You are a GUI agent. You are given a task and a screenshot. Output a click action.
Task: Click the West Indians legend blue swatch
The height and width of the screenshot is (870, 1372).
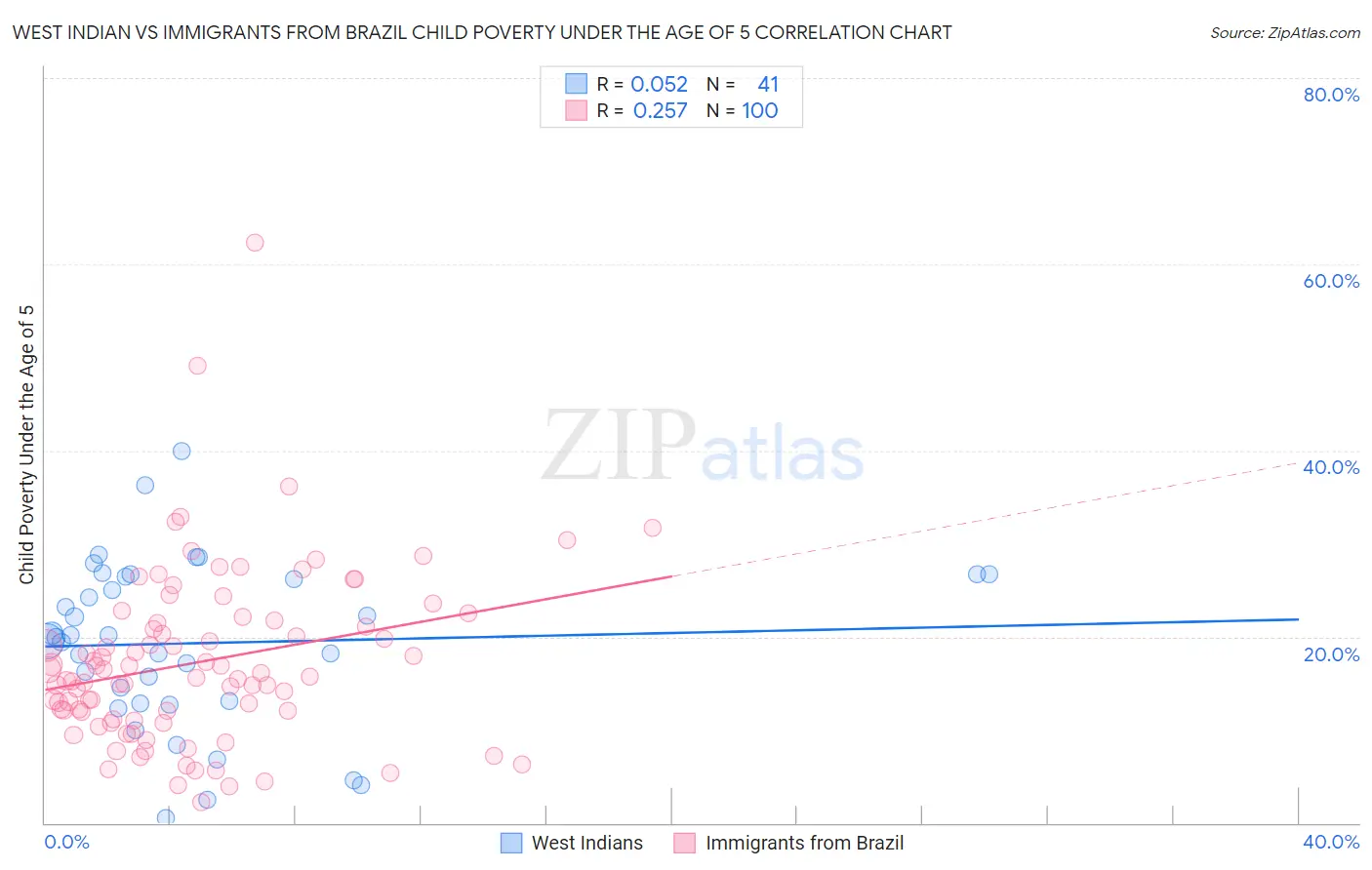pos(511,843)
